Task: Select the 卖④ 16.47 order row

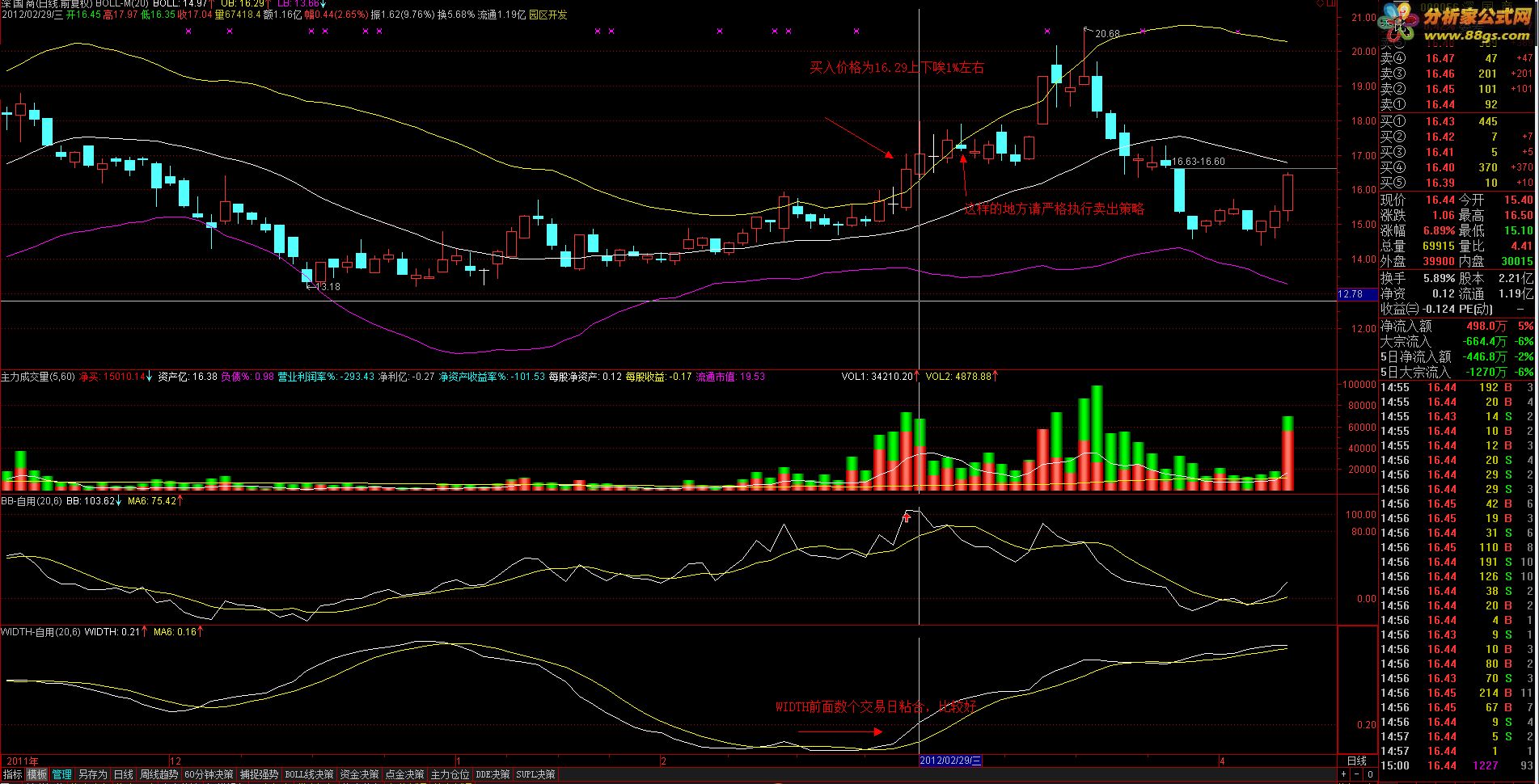Action: pos(1457,58)
